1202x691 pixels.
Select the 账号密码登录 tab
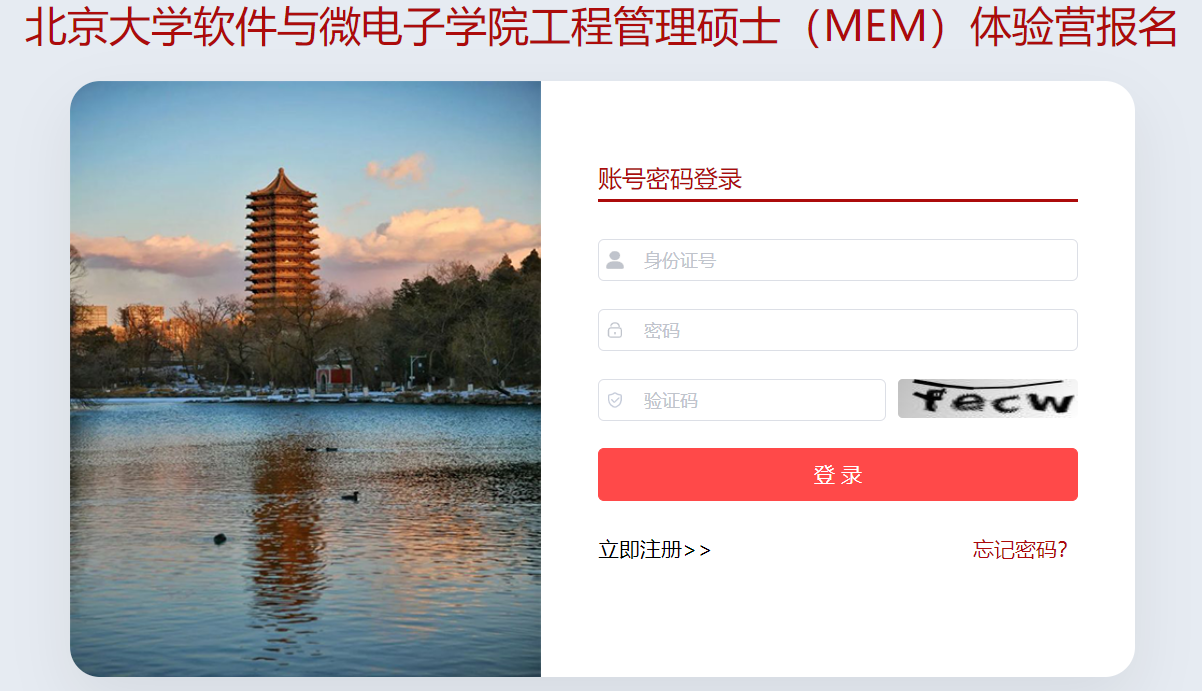670,180
